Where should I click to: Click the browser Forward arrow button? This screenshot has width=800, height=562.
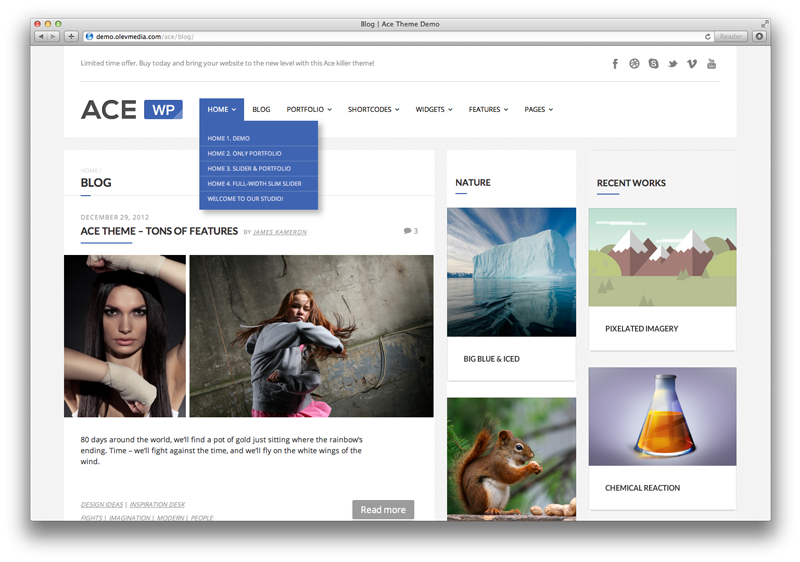tap(53, 36)
